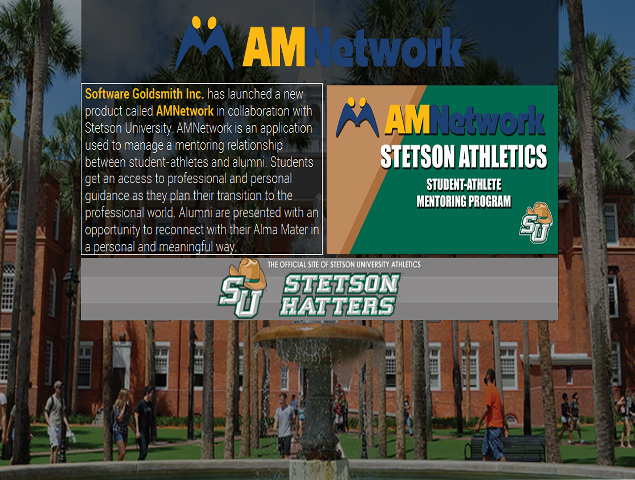Click the people icon inside green banner
Screen dimensions: 635x480
[357, 117]
